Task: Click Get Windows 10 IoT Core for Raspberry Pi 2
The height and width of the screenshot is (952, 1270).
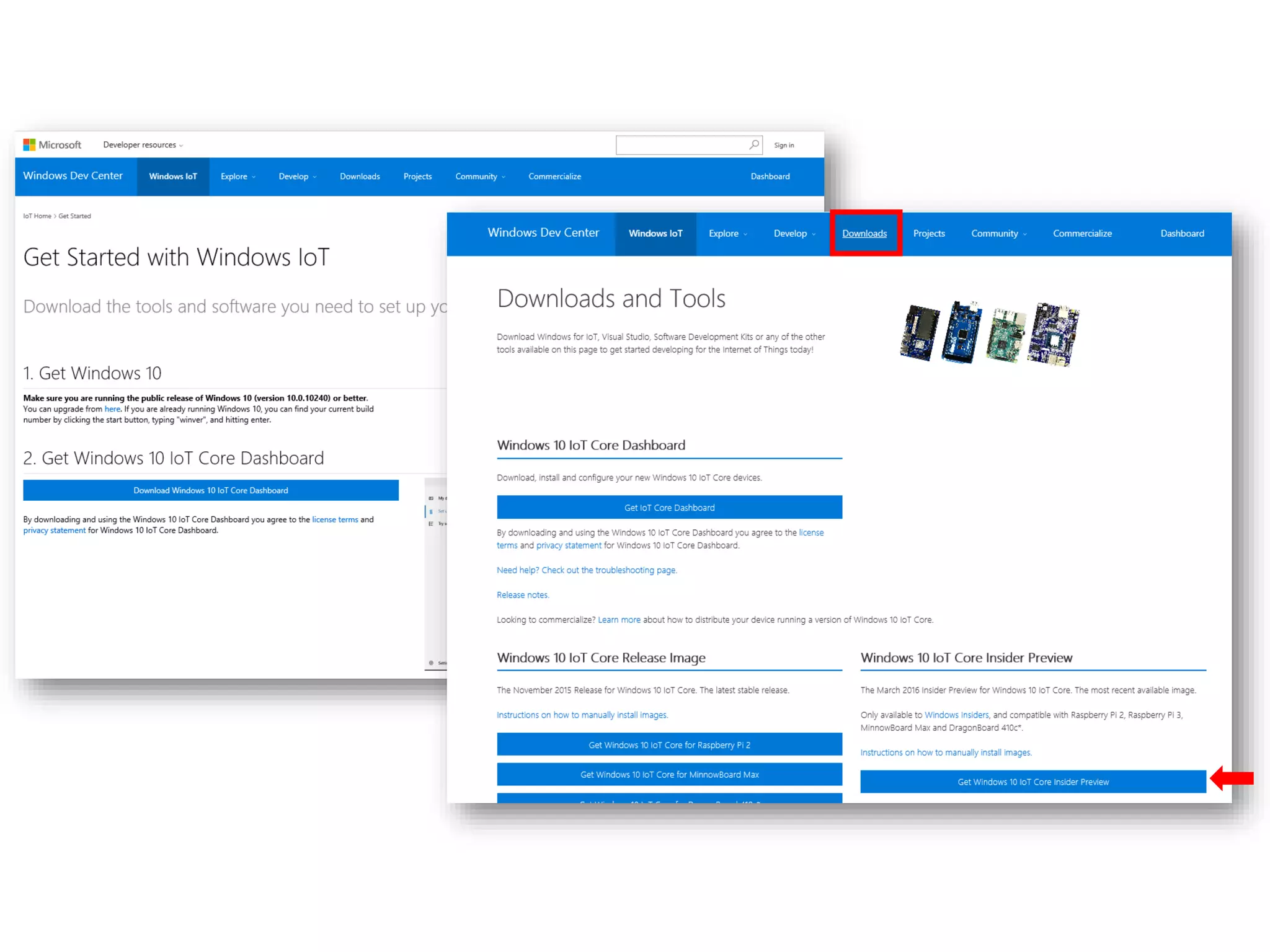Action: 669,745
